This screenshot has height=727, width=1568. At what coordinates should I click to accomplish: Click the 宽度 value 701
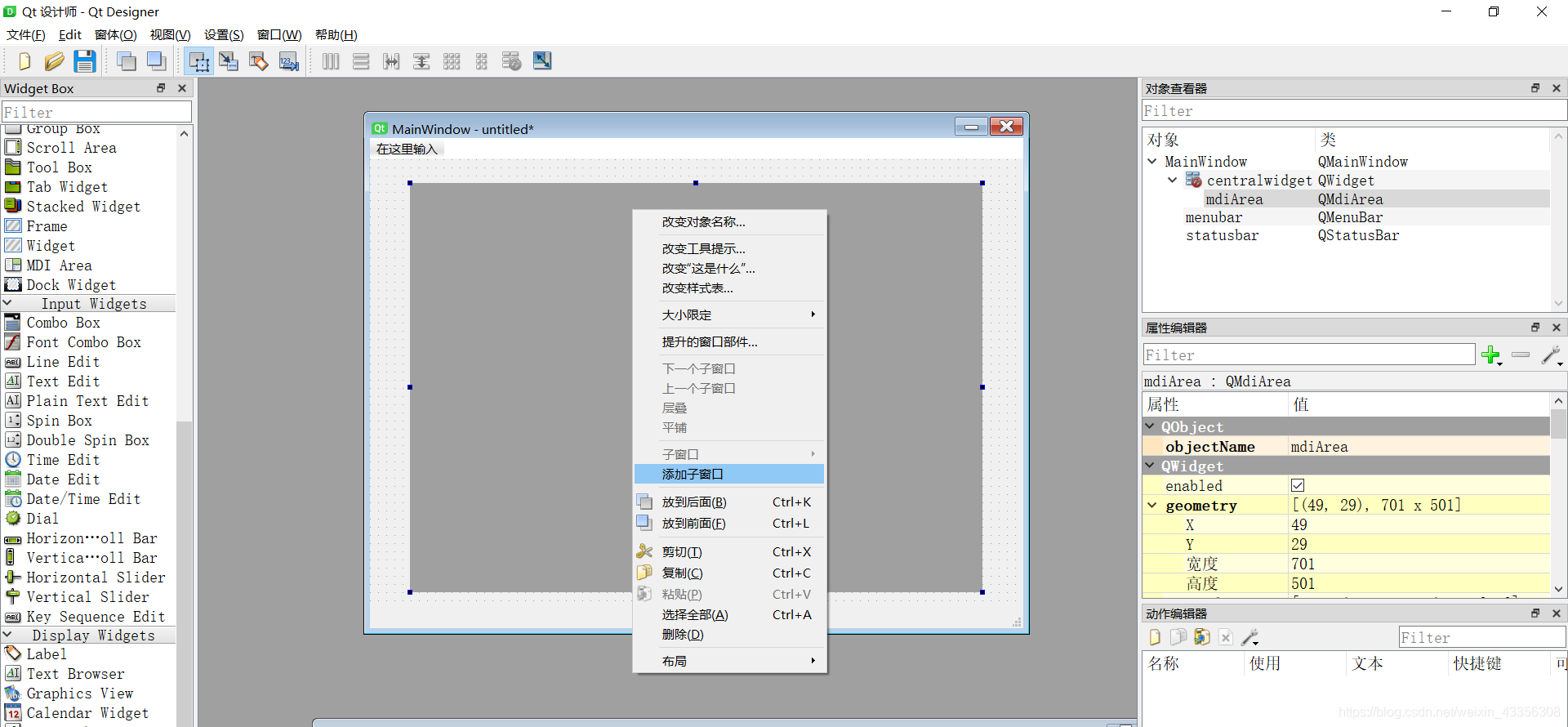(x=1419, y=564)
